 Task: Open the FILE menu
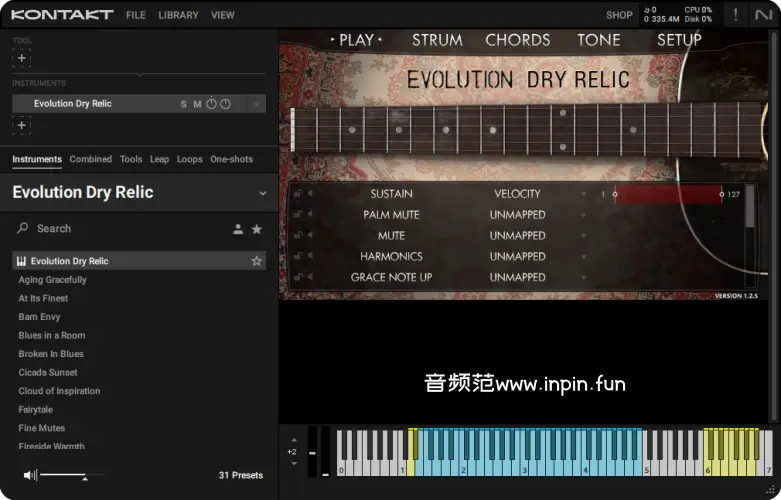pos(135,15)
